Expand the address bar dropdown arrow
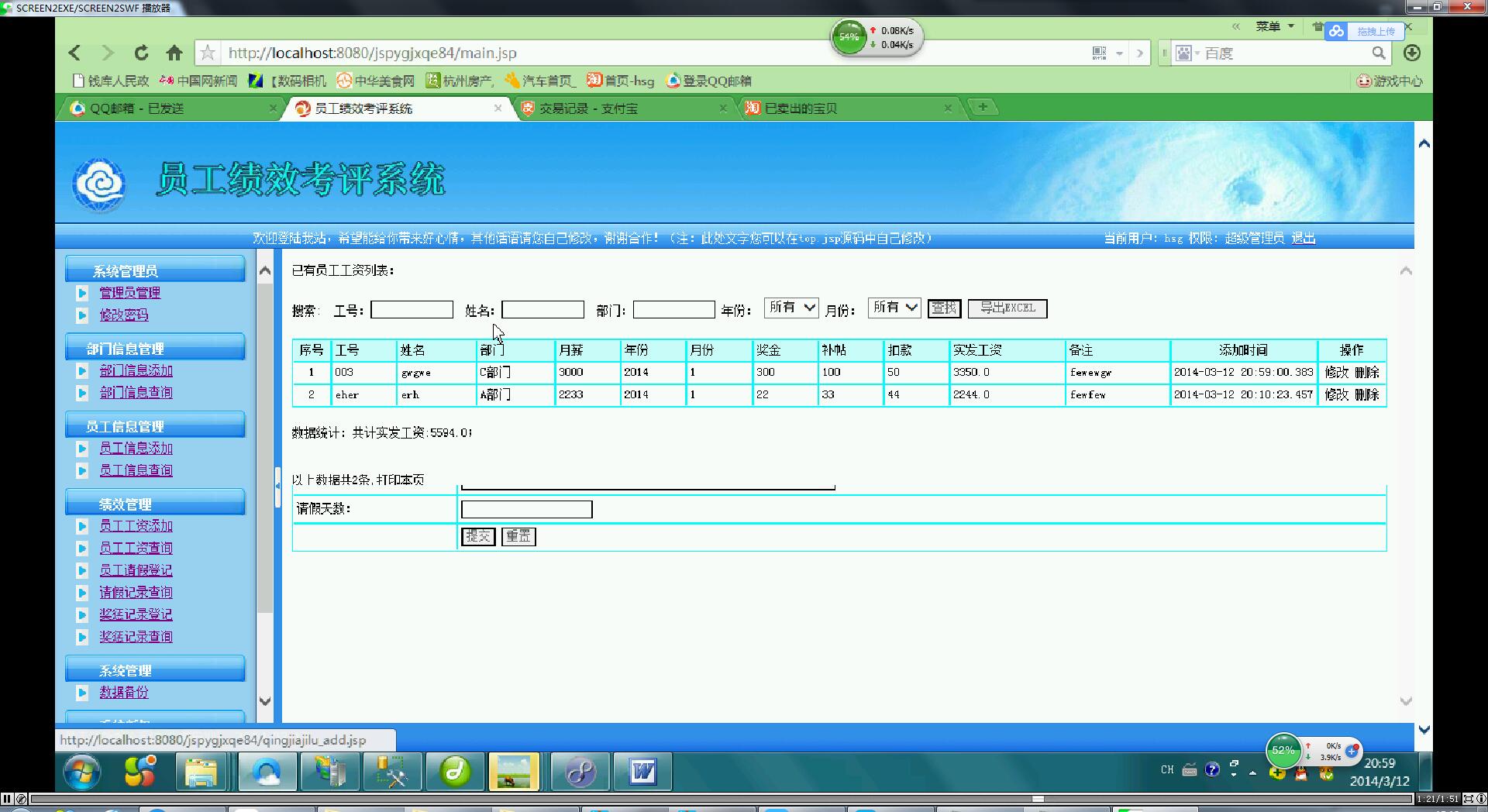The width and height of the screenshot is (1488, 812). coord(1120,53)
